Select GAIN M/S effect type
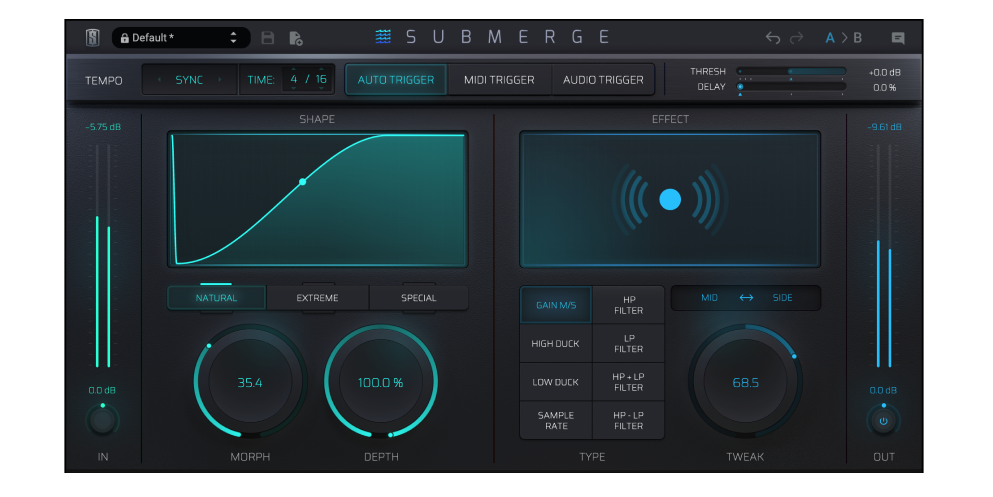 tap(556, 305)
